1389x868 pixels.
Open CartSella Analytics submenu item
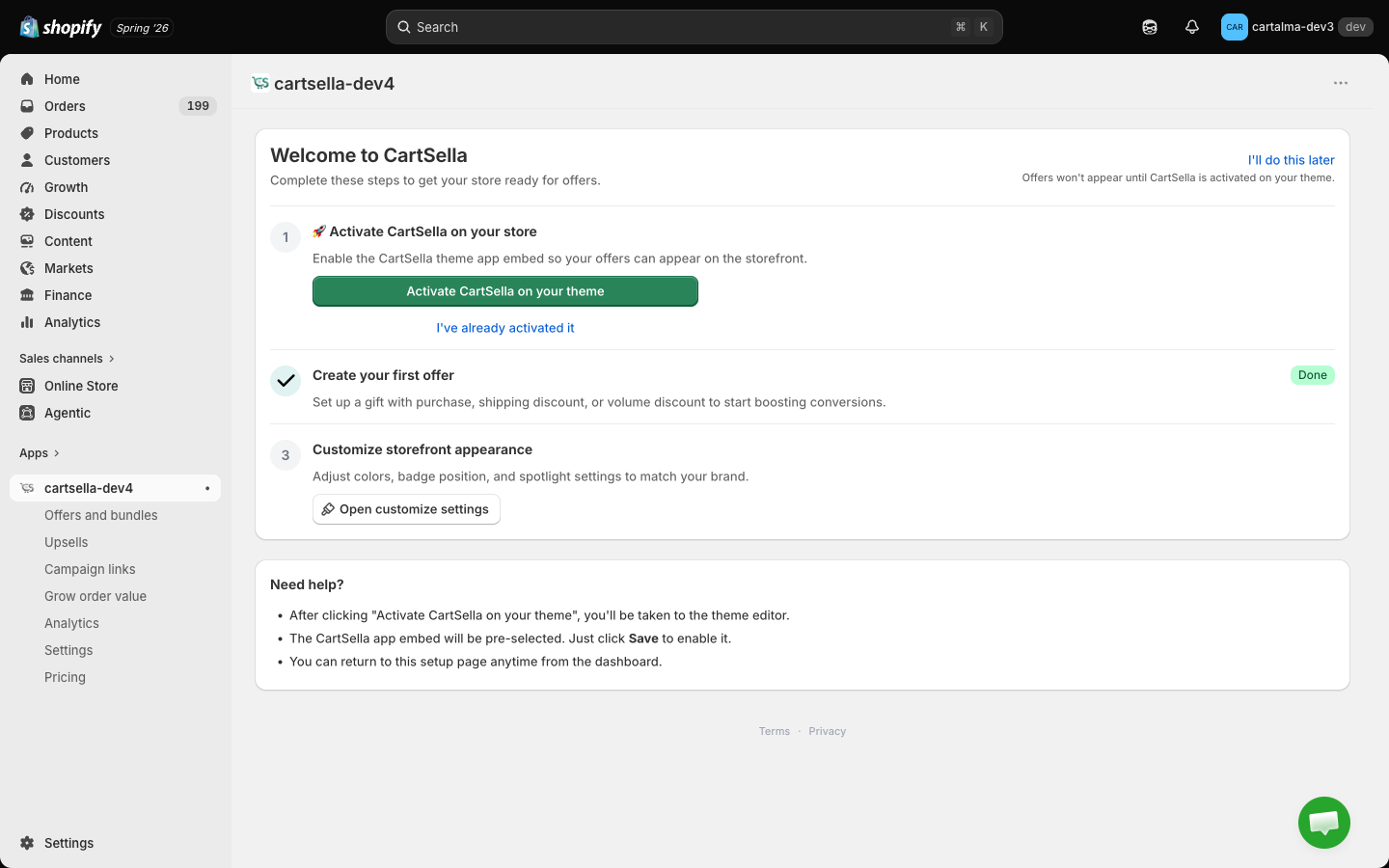pyautogui.click(x=71, y=623)
